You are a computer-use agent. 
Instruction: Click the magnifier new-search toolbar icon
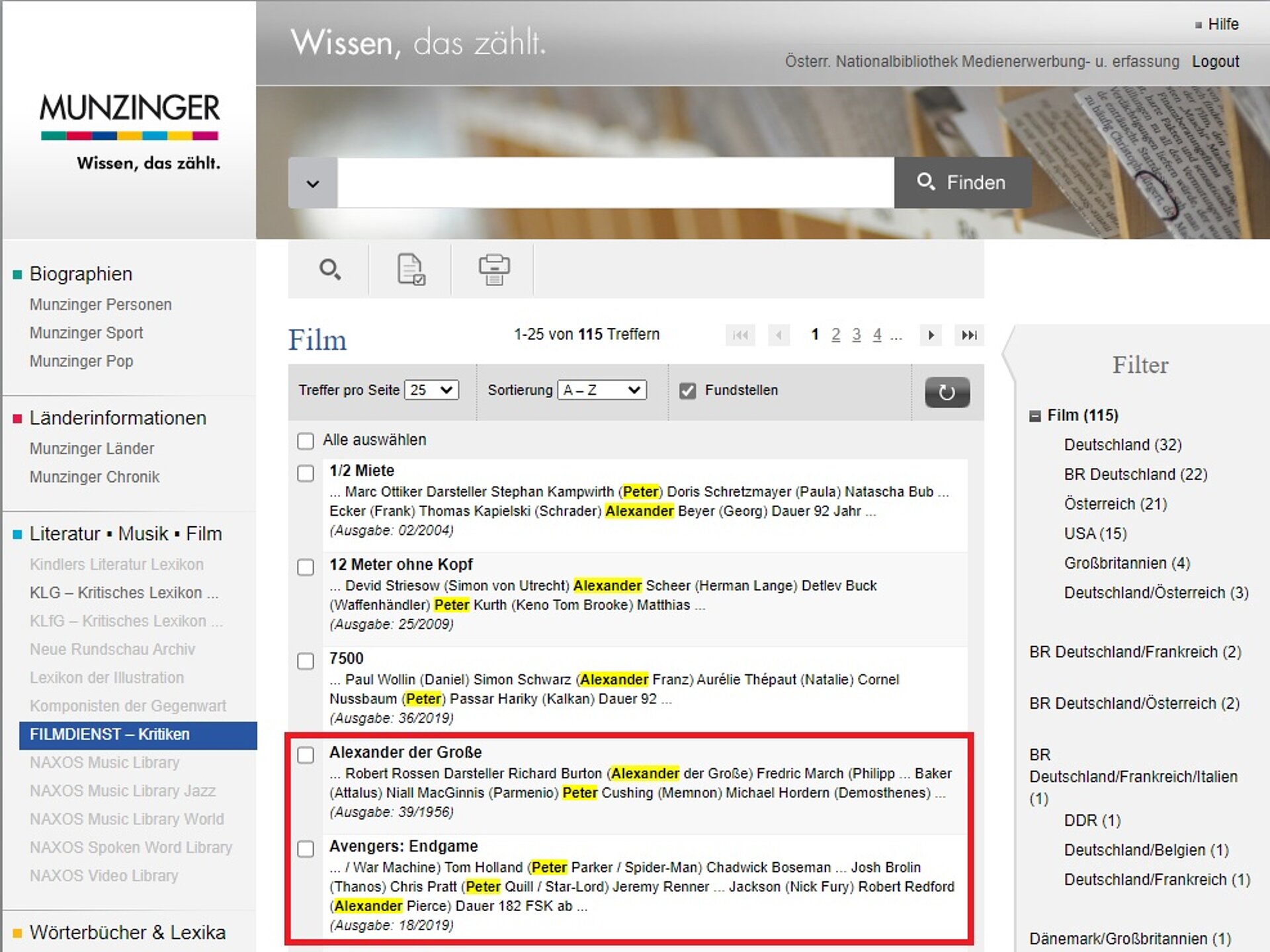pos(329,269)
